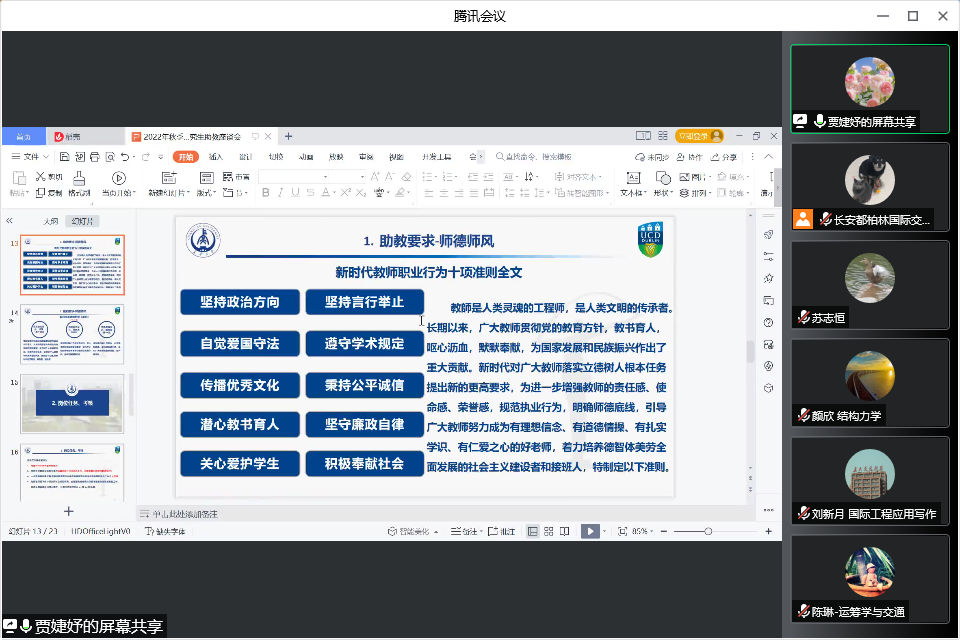Unmute 苏志恒's microphone icon
This screenshot has height=640, width=960.
point(802,318)
